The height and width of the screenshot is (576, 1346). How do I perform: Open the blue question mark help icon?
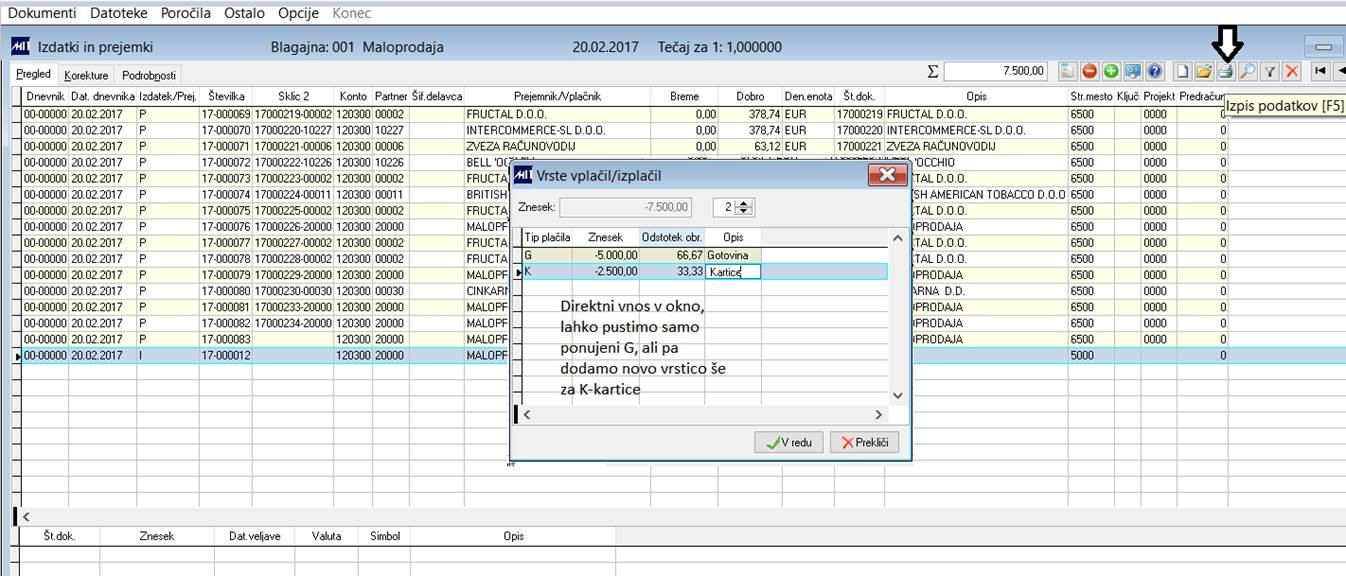1155,71
